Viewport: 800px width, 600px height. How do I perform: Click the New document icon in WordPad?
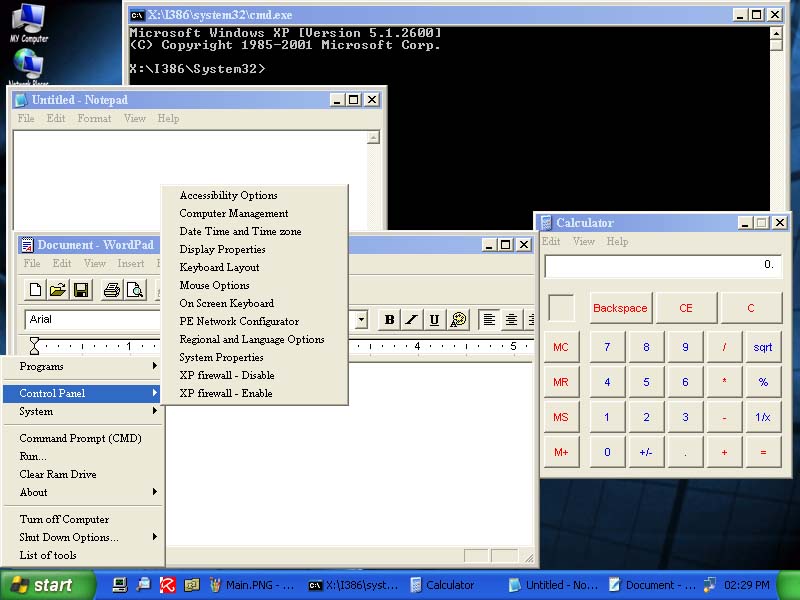(36, 291)
